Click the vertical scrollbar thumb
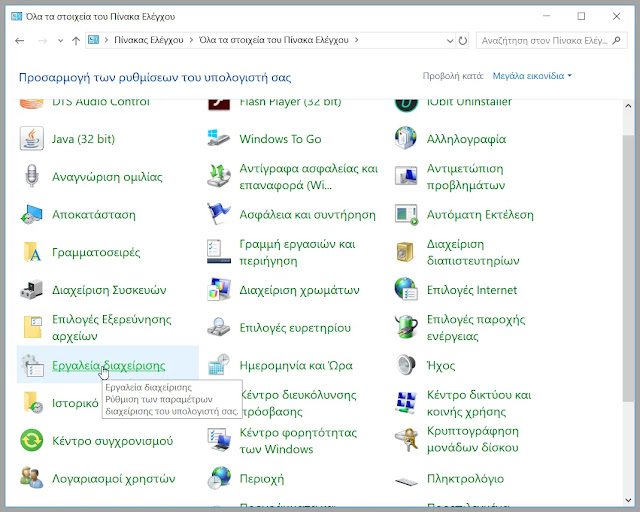Viewport: 640px width, 512px height. 629,267
